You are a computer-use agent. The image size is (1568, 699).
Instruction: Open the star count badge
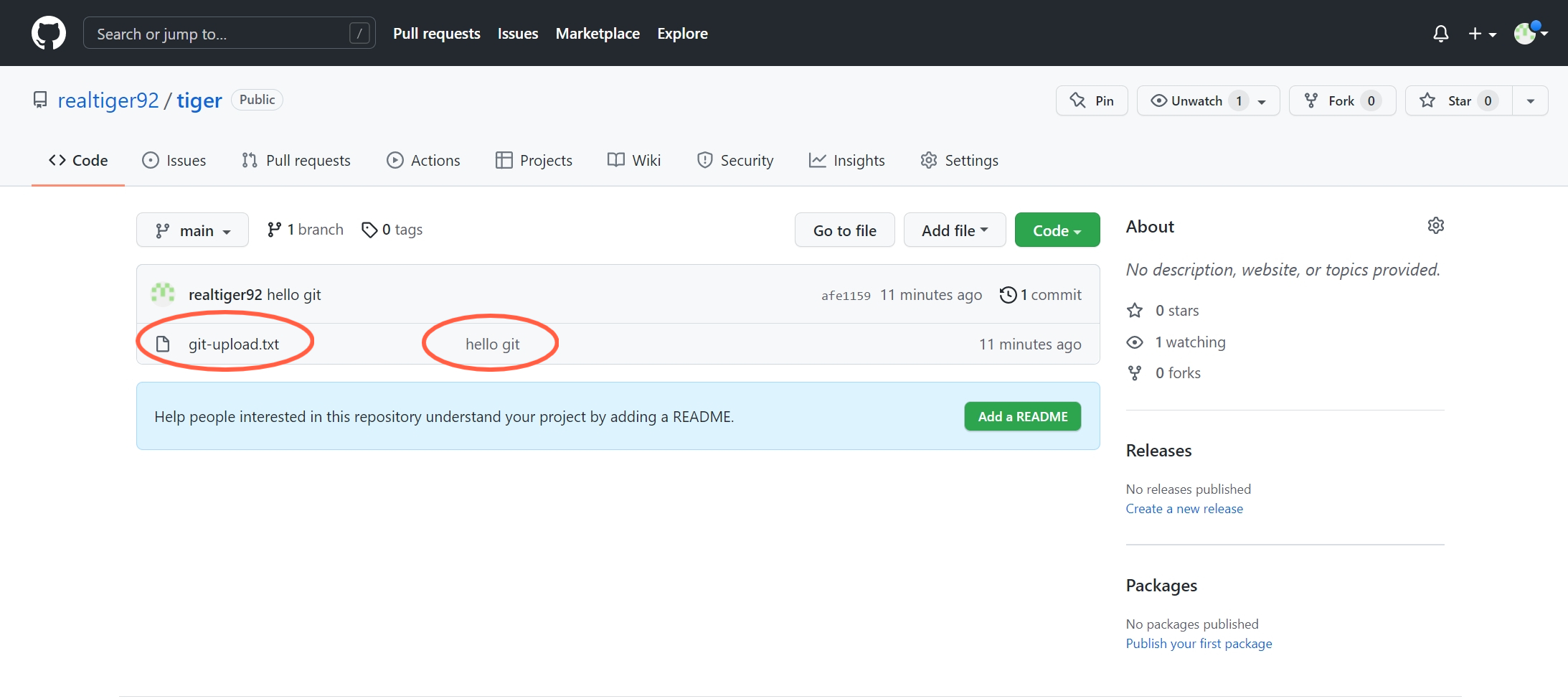[1488, 100]
